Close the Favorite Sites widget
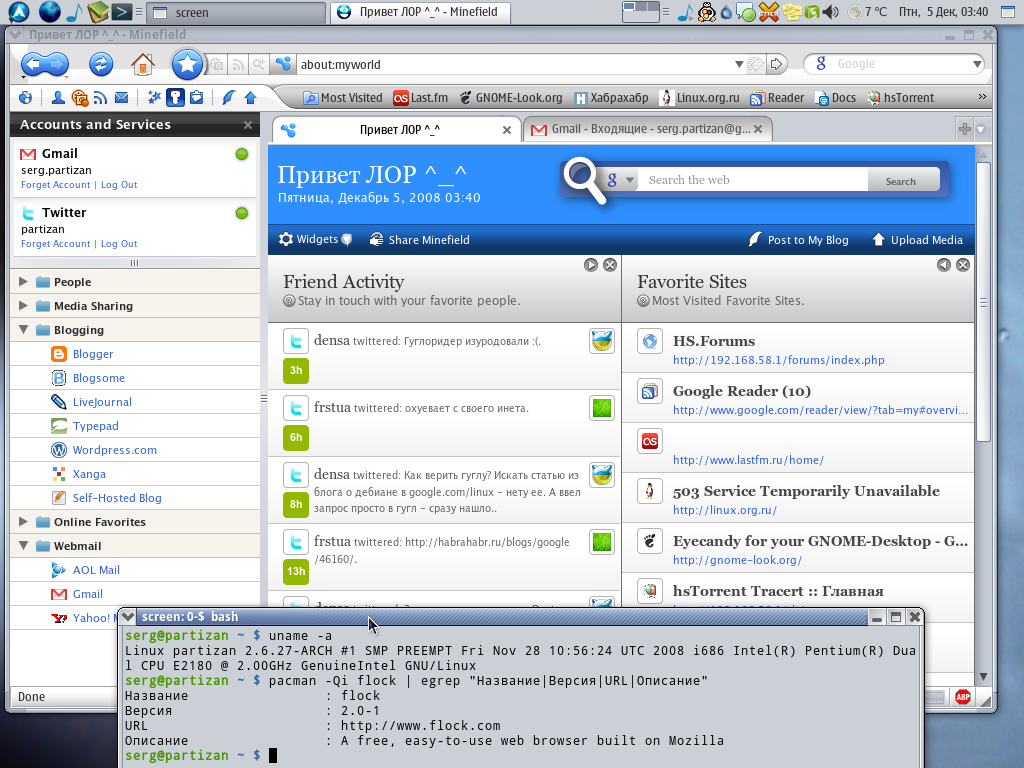The image size is (1024, 768). tap(963, 265)
